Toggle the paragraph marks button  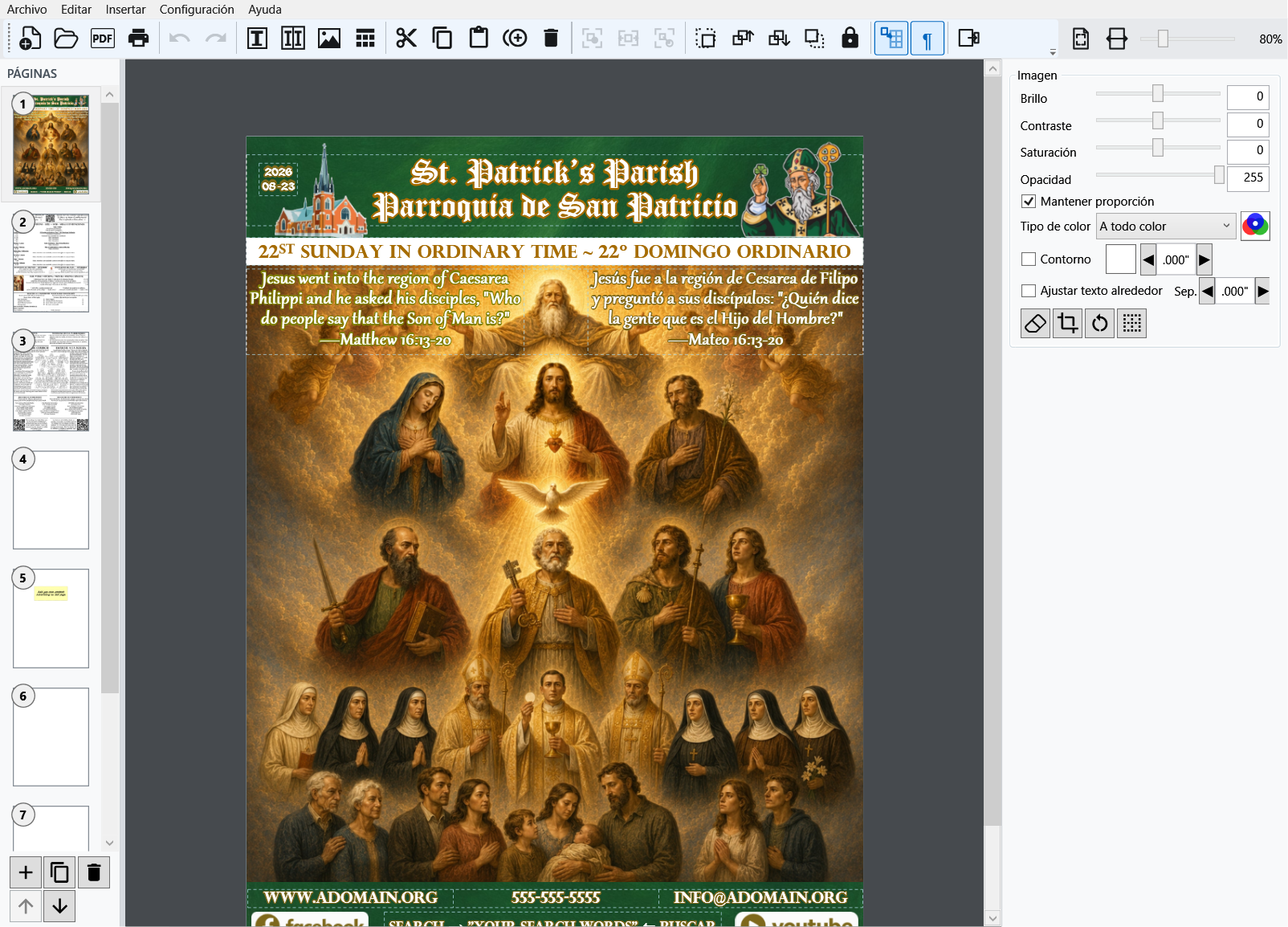[x=927, y=39]
